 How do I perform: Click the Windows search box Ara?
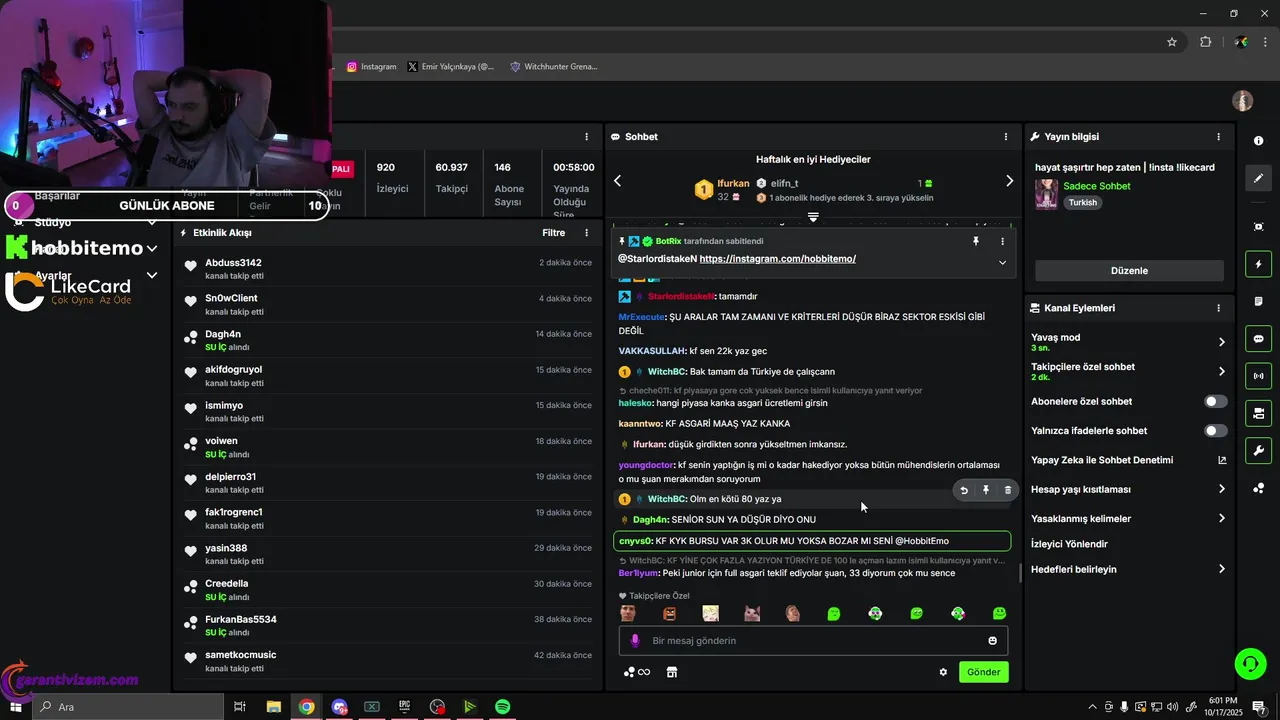[128, 707]
